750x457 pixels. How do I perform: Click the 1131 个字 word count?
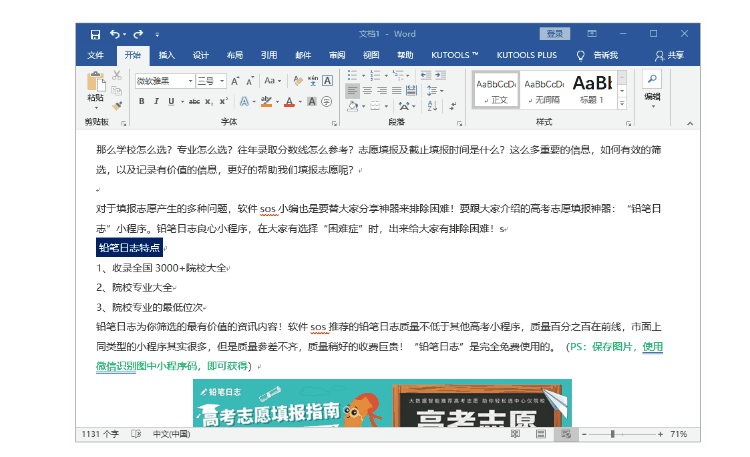pyautogui.click(x=100, y=434)
